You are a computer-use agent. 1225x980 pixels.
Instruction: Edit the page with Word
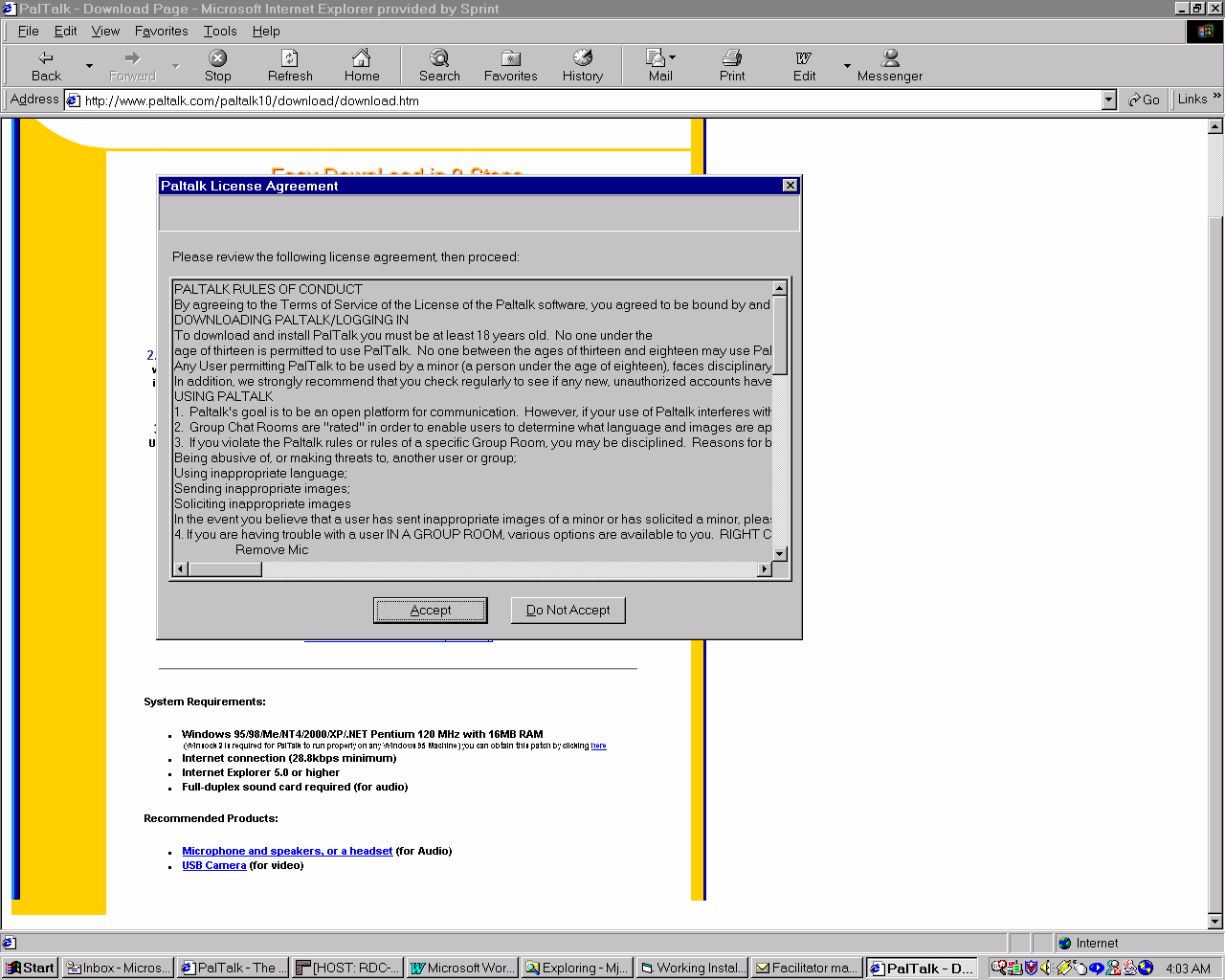[804, 66]
